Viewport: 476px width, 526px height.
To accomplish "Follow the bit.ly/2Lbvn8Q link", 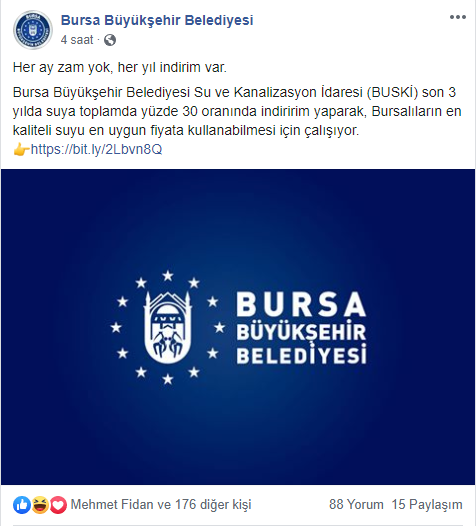I will tap(96, 149).
